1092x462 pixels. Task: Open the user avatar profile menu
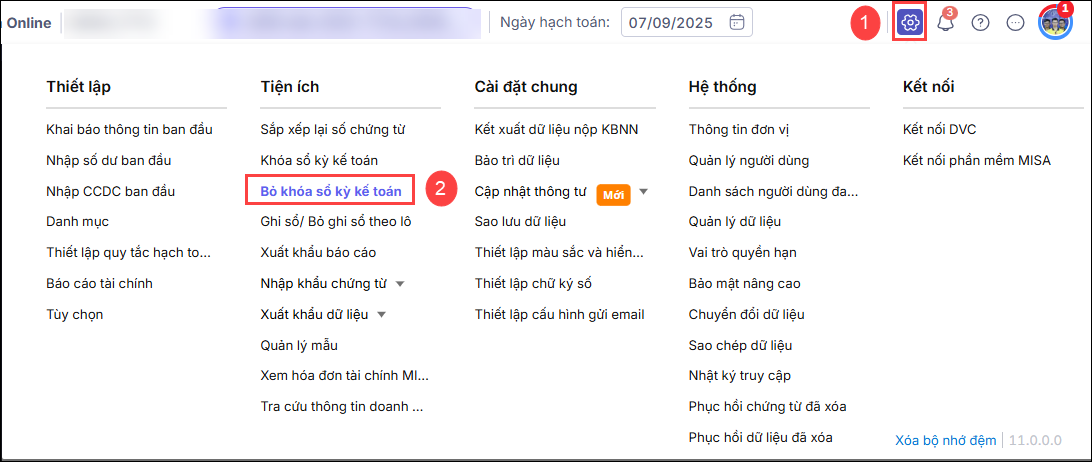(x=1055, y=23)
